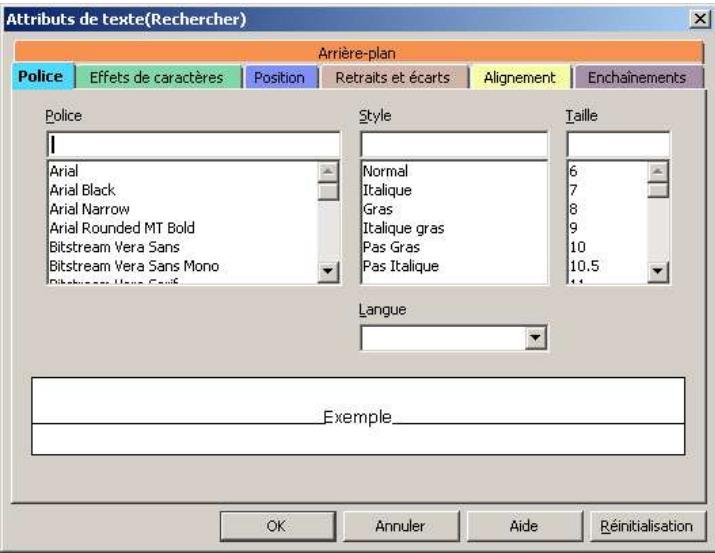Select size 10 in Taille list
Image resolution: width=715 pixels, height=553 pixels.
pyautogui.click(x=608, y=247)
